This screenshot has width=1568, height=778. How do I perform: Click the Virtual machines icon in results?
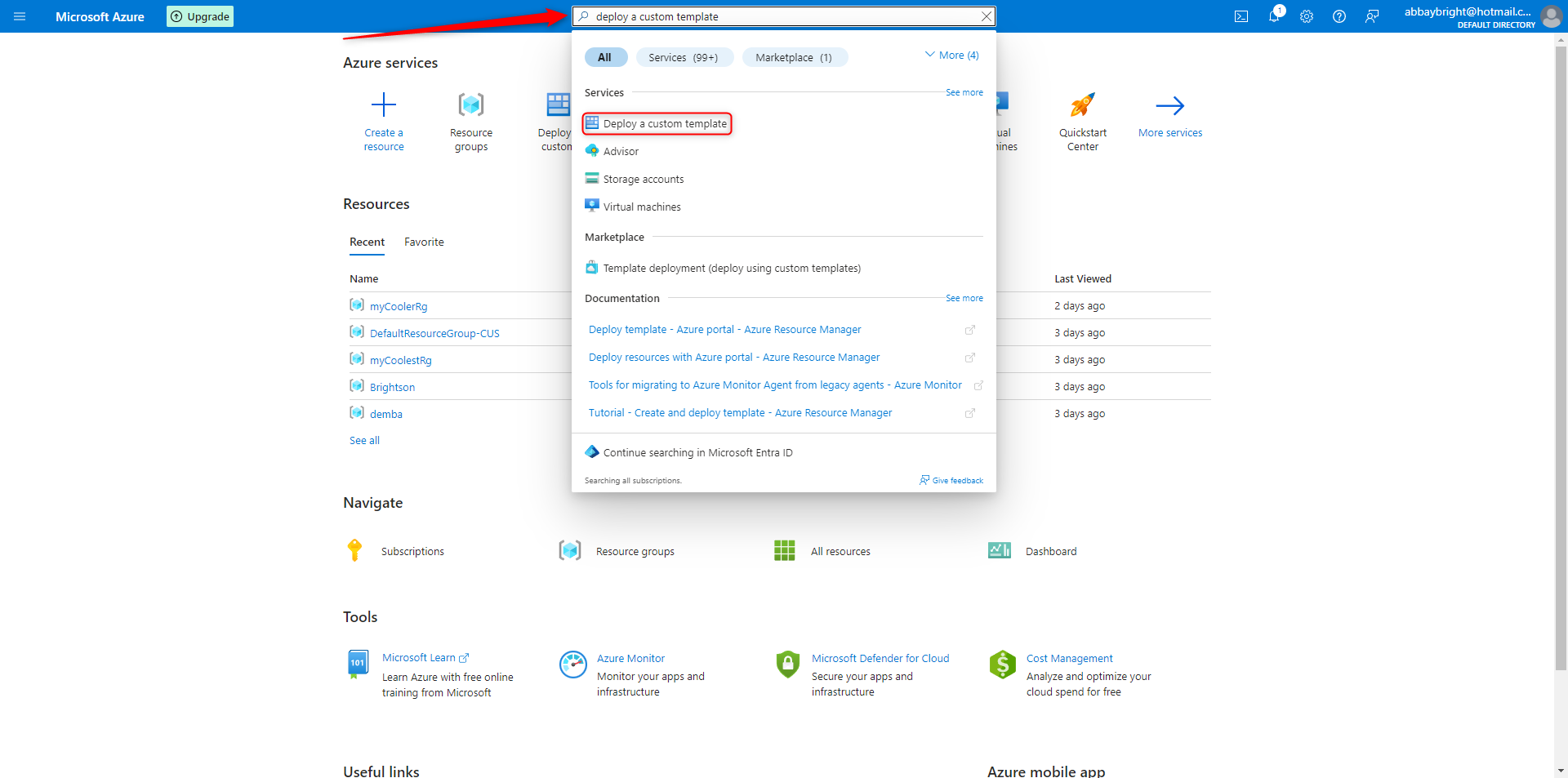[592, 206]
